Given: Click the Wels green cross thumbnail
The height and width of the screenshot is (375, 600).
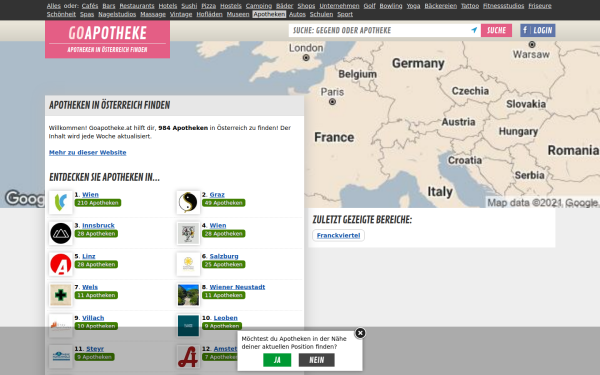Looking at the screenshot, I should 60,295.
